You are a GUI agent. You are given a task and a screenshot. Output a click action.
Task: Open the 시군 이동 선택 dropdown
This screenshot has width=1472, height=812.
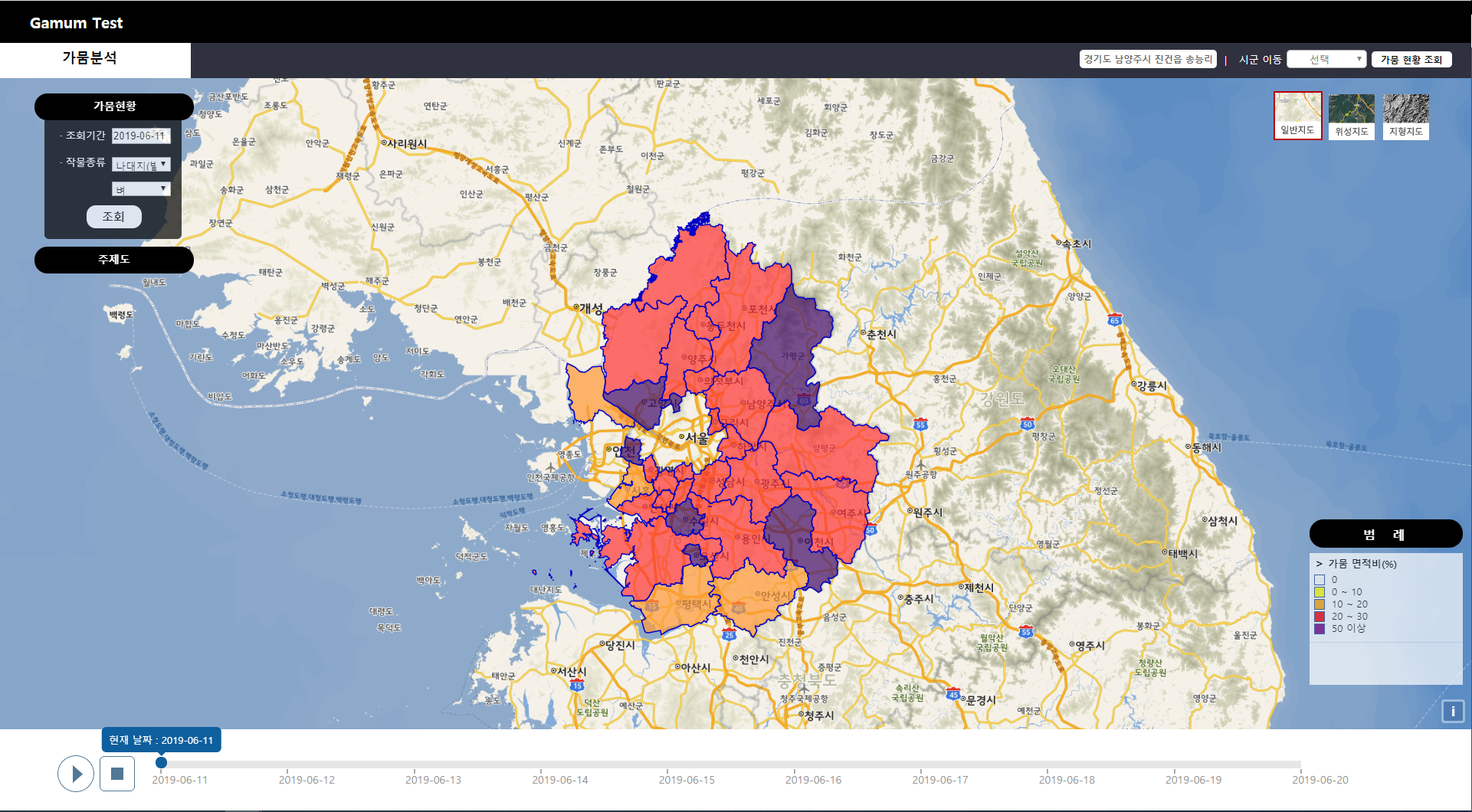1326,59
